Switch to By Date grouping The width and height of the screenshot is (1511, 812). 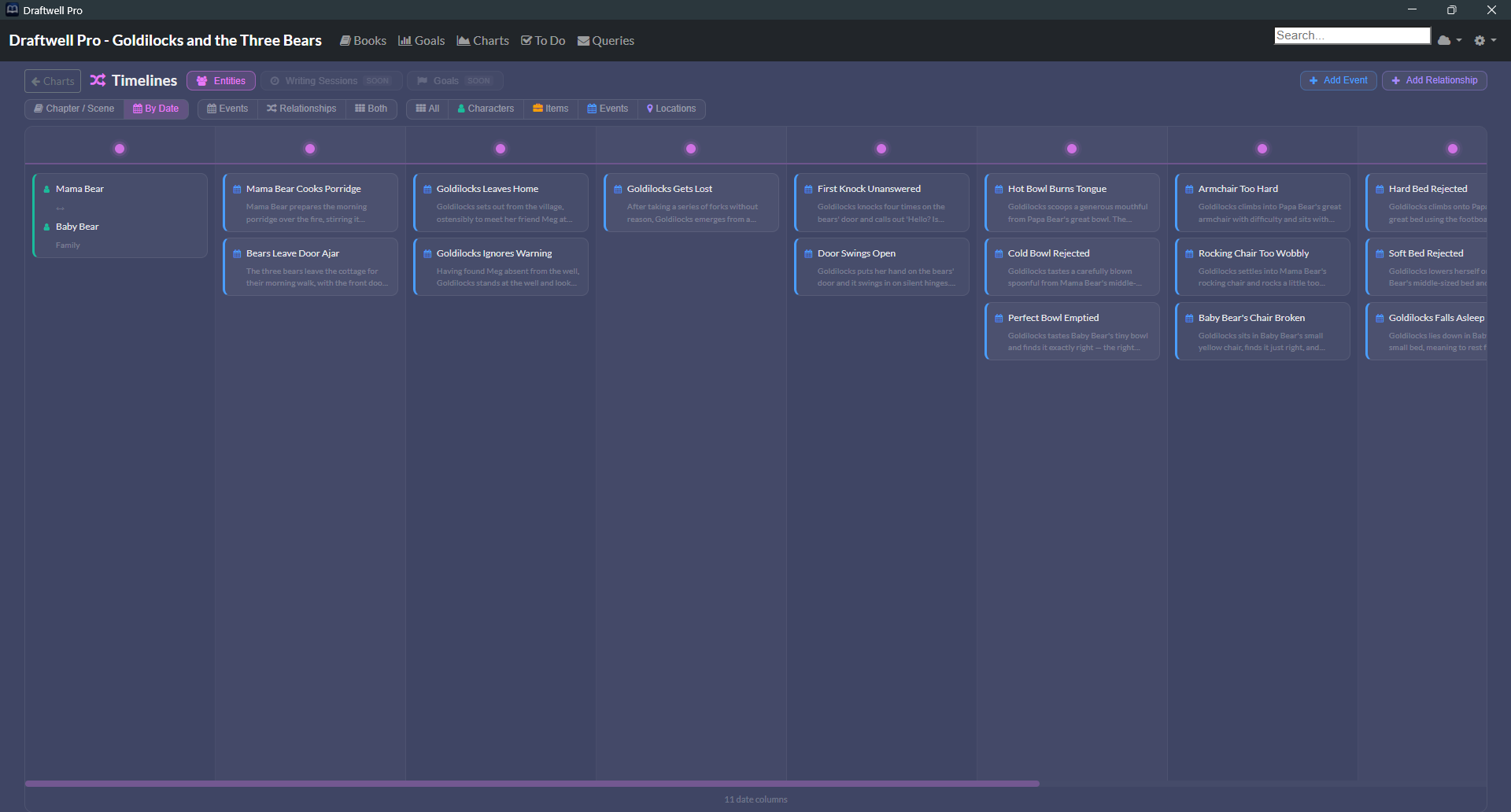[156, 109]
